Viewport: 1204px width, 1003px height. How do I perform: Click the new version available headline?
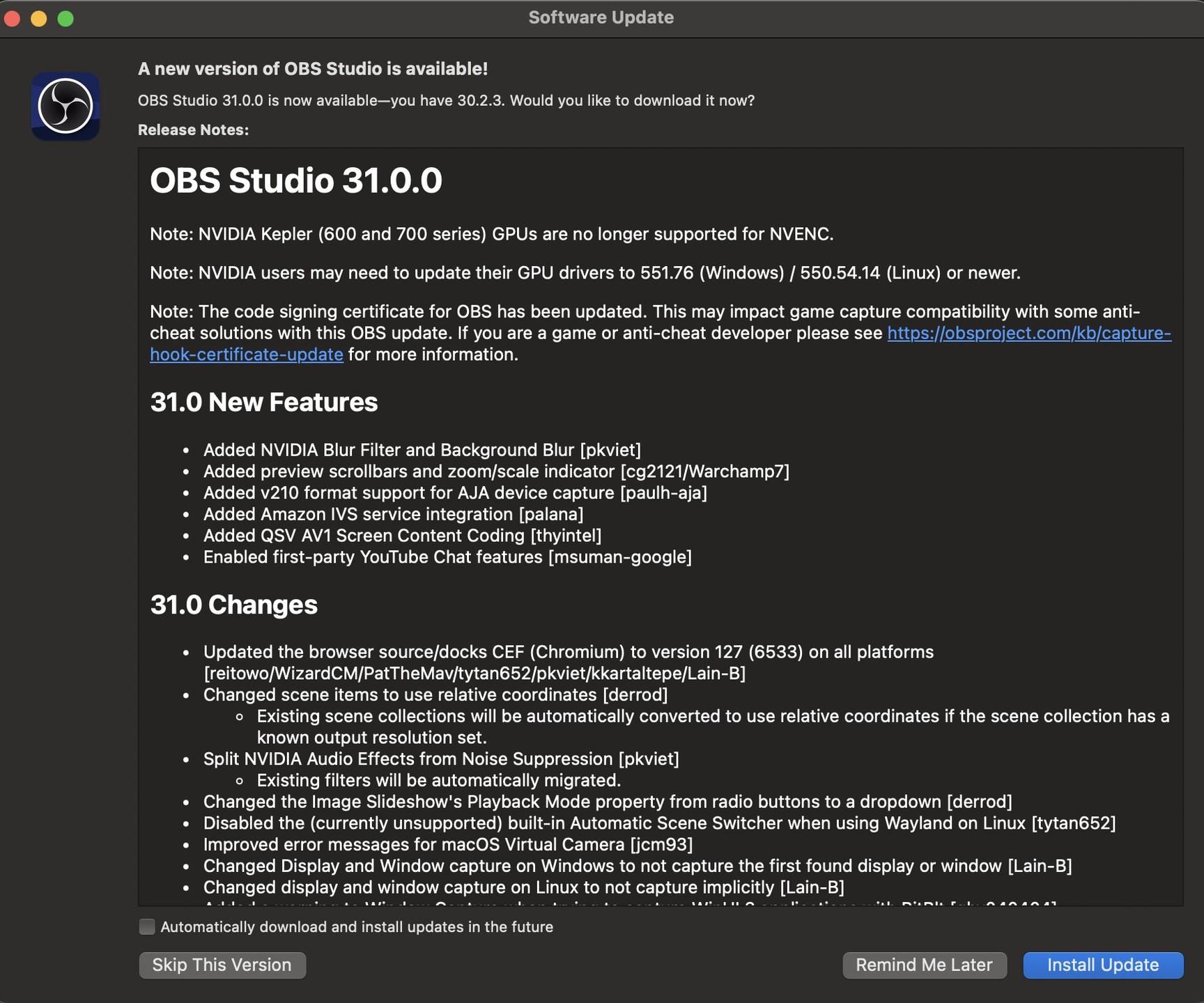(x=312, y=69)
